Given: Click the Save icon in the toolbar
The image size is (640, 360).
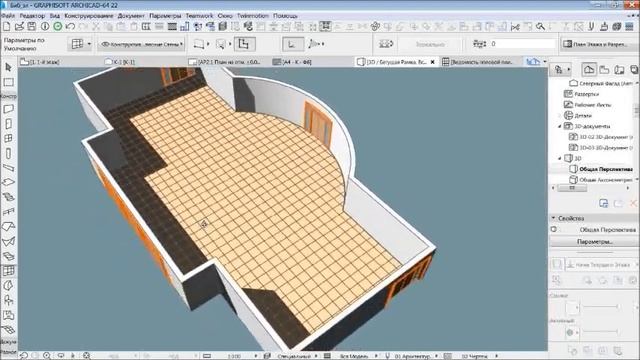Looking at the screenshot, I should [32, 27].
